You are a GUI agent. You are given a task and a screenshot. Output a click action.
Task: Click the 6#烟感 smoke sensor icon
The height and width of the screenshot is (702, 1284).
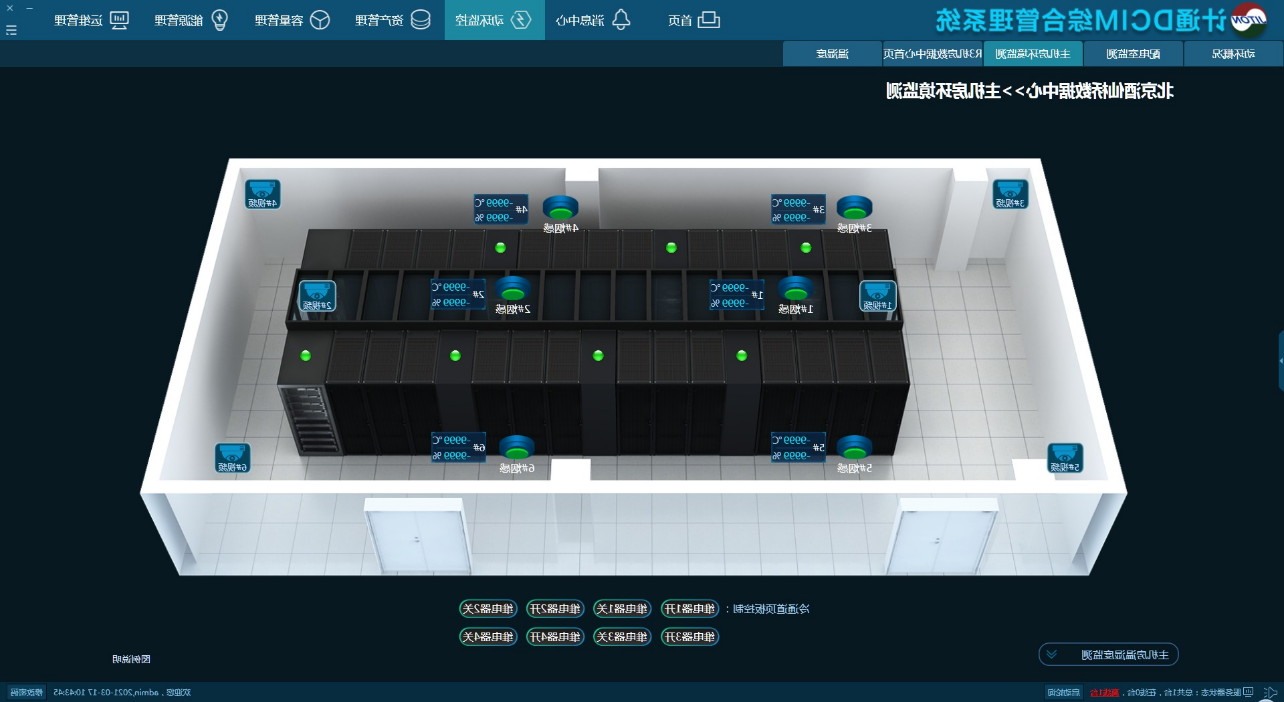click(x=516, y=448)
